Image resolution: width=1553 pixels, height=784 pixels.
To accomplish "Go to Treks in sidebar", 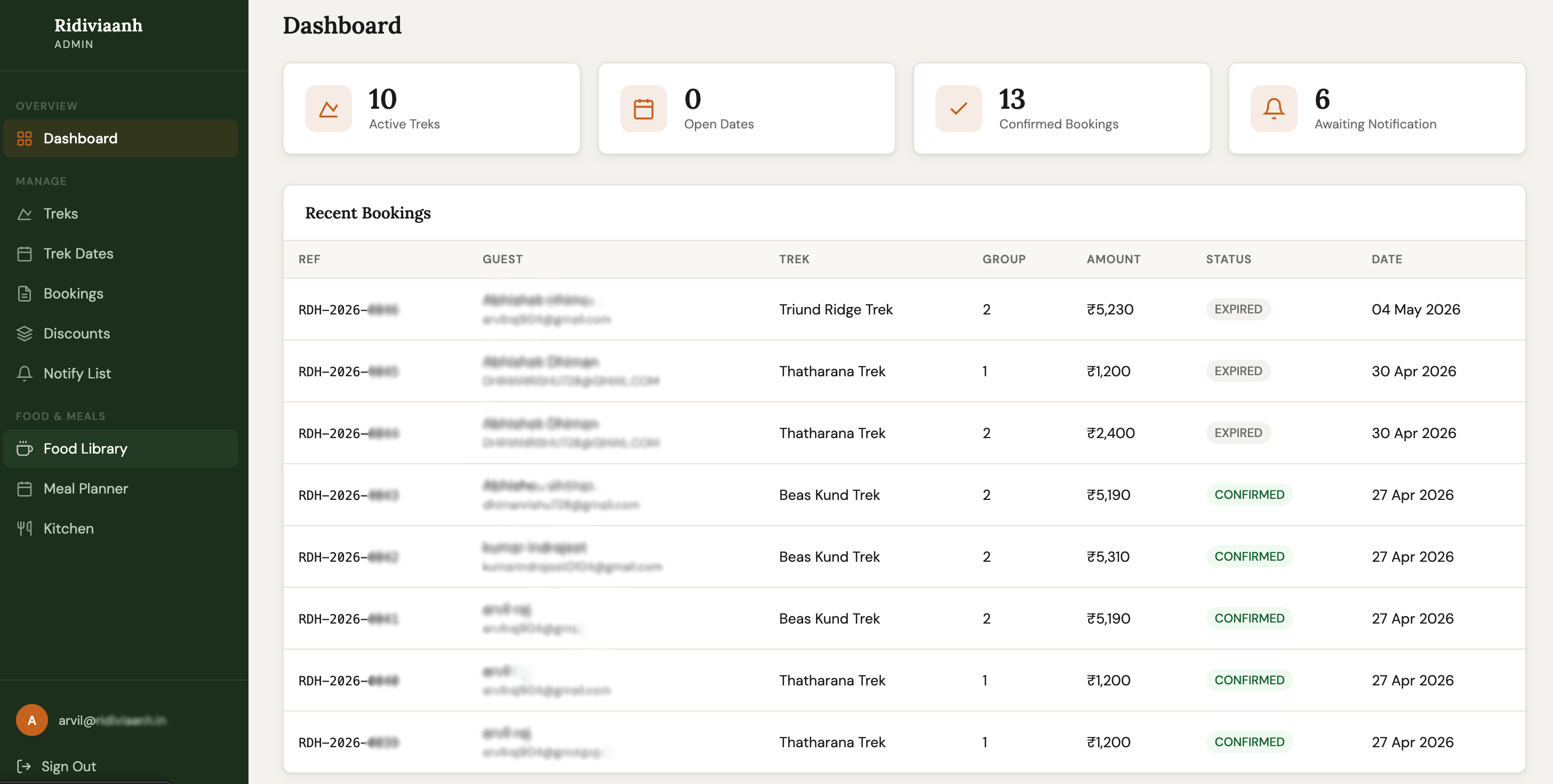I will 121,214.
